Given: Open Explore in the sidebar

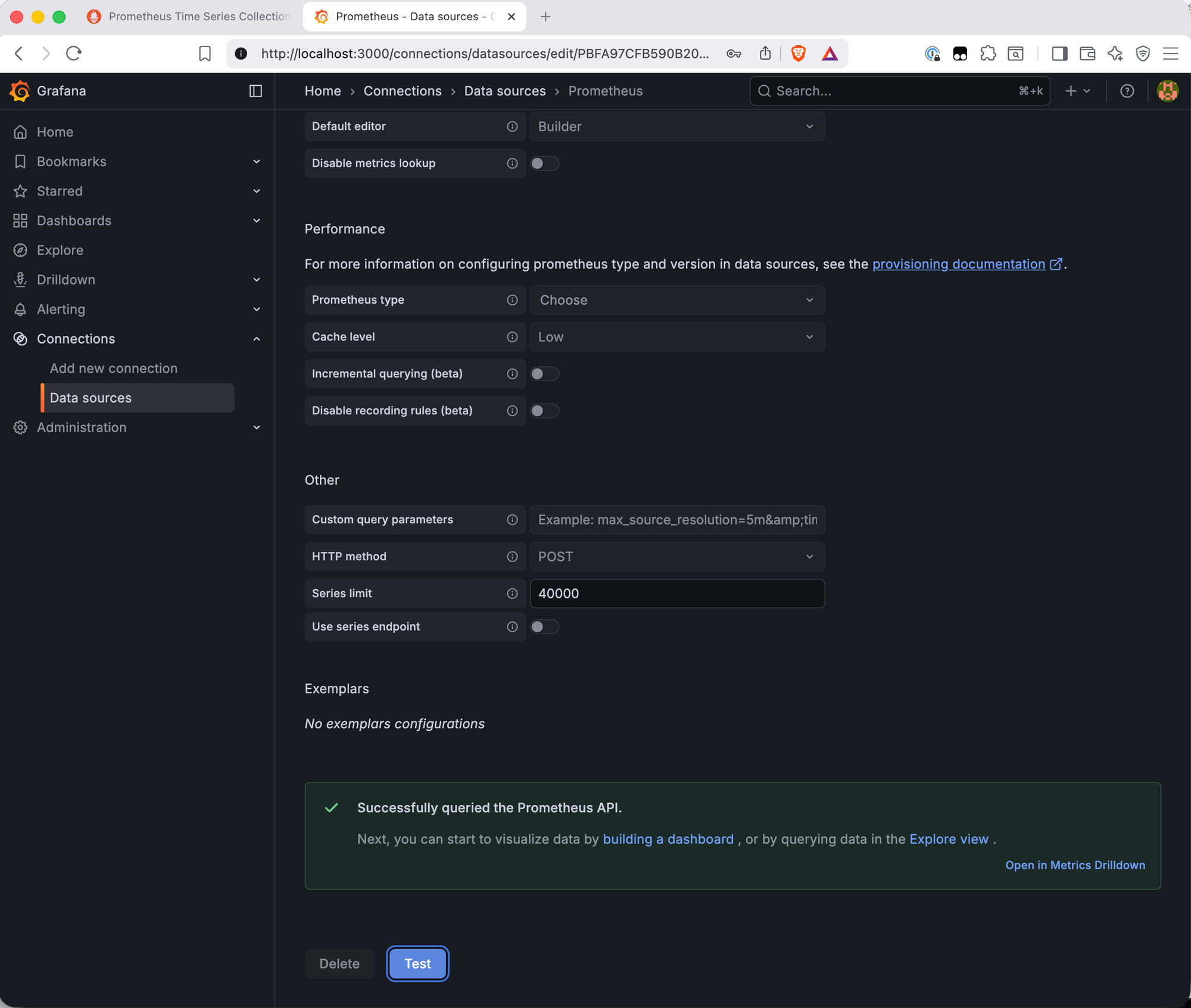Looking at the screenshot, I should [60, 250].
